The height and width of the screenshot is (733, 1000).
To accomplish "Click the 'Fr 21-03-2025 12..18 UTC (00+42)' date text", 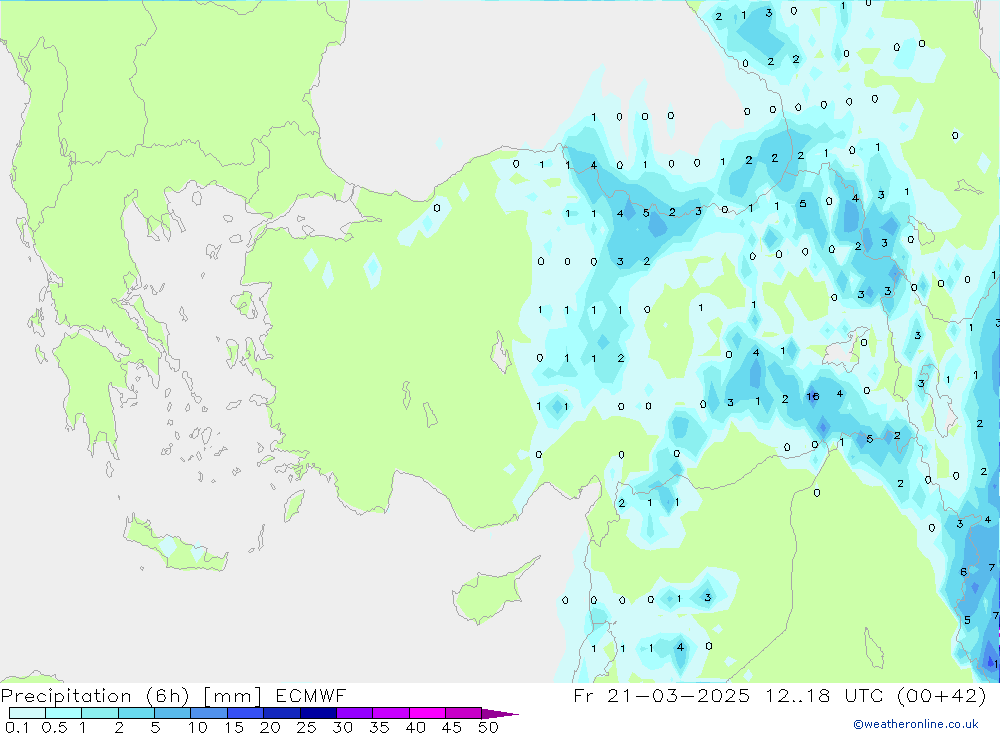I will (780, 695).
